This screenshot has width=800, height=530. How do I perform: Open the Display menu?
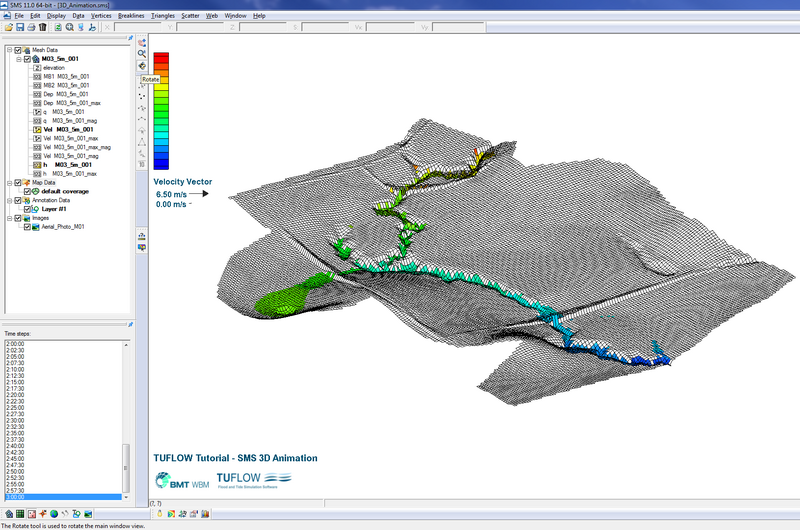tap(56, 16)
